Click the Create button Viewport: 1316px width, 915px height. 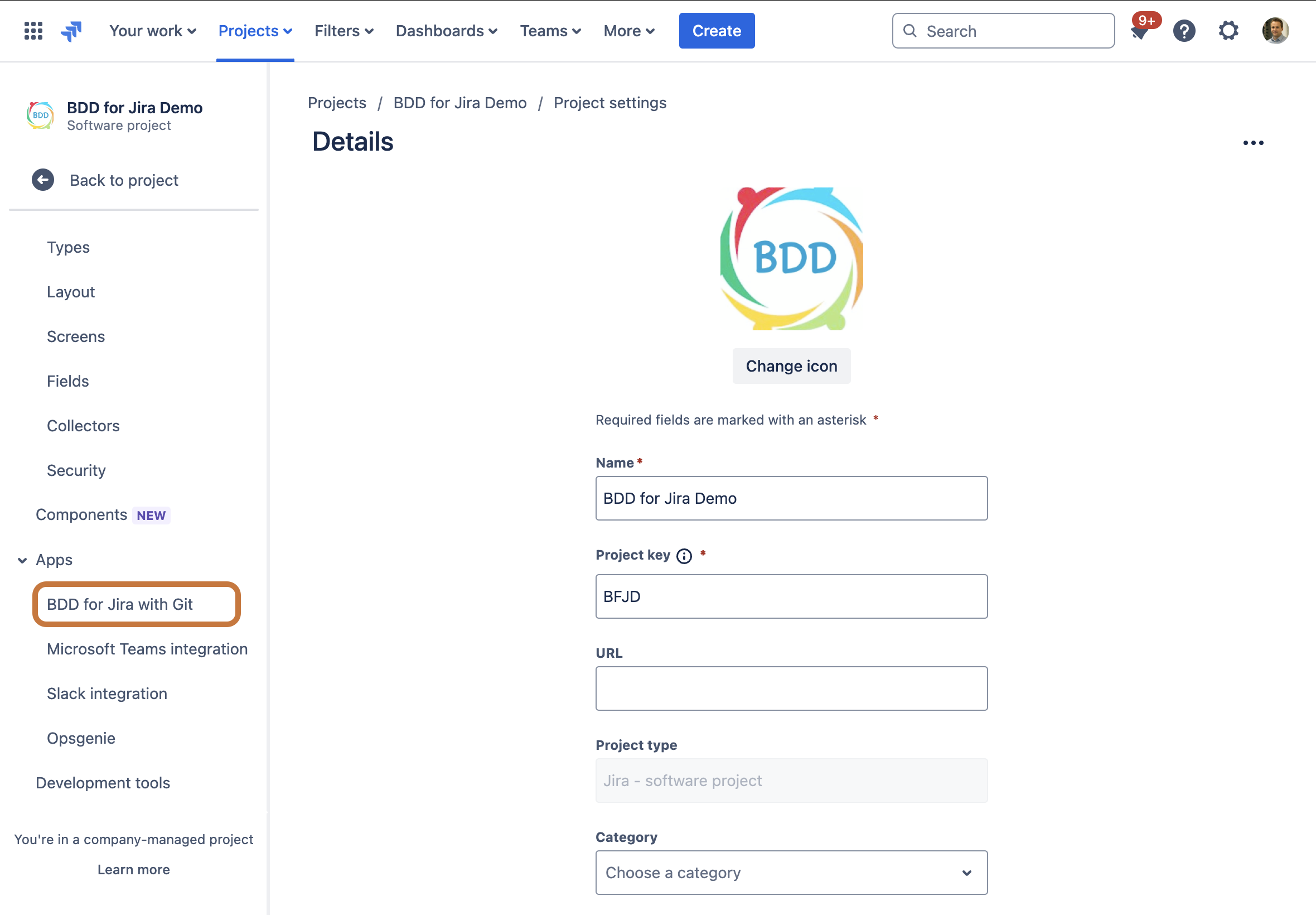(717, 31)
